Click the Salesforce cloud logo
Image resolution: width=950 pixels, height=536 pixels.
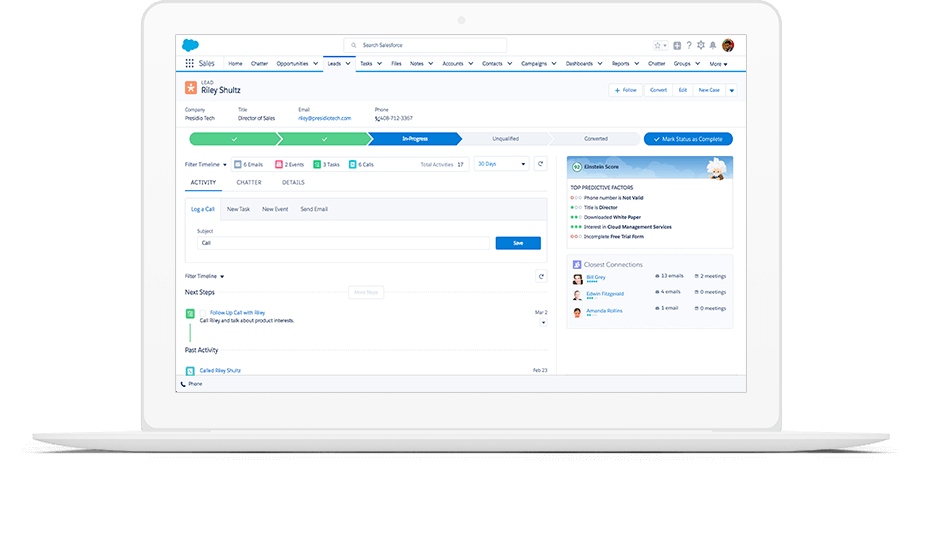coord(190,45)
